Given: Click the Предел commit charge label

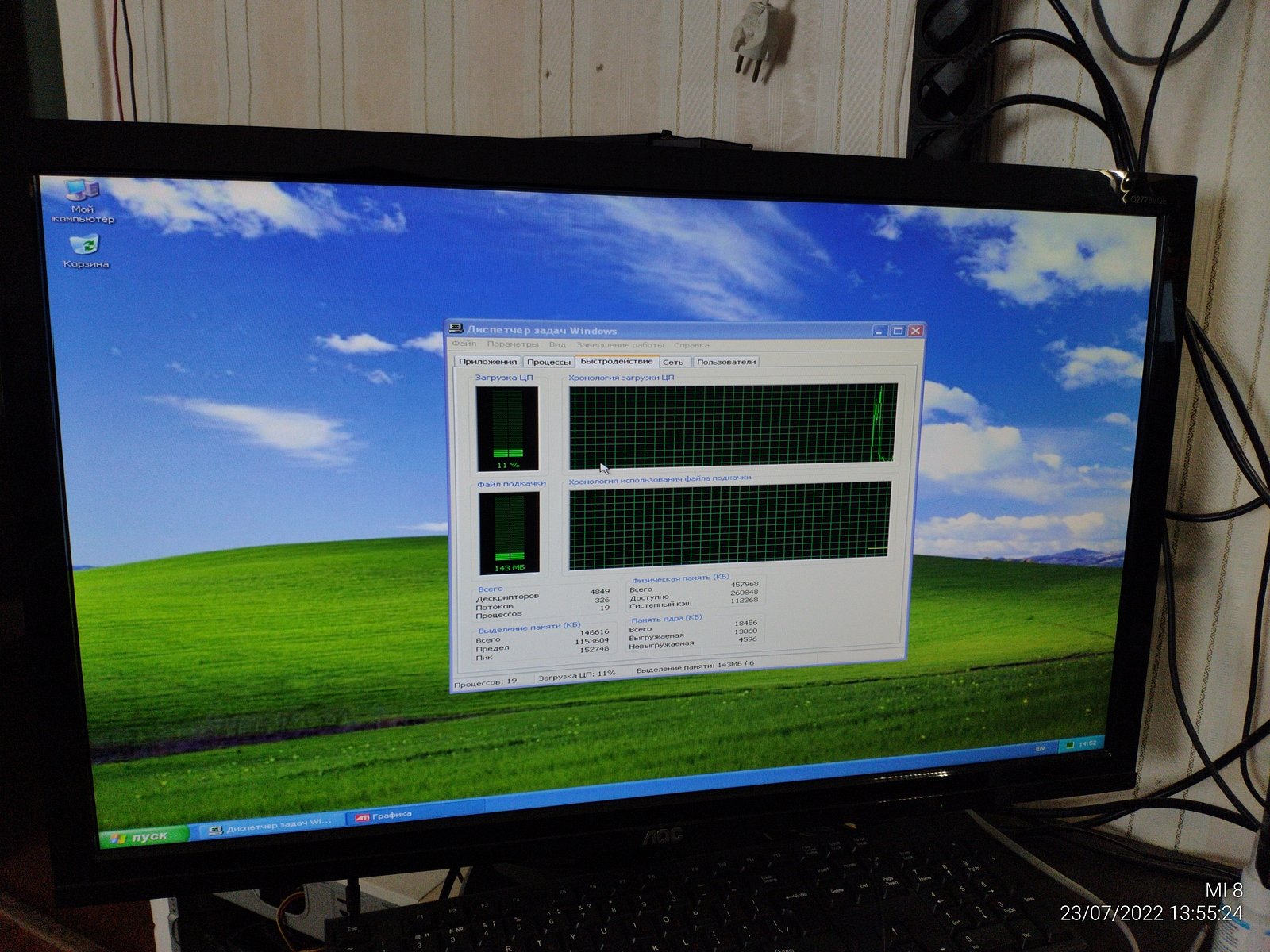Looking at the screenshot, I should tap(492, 648).
